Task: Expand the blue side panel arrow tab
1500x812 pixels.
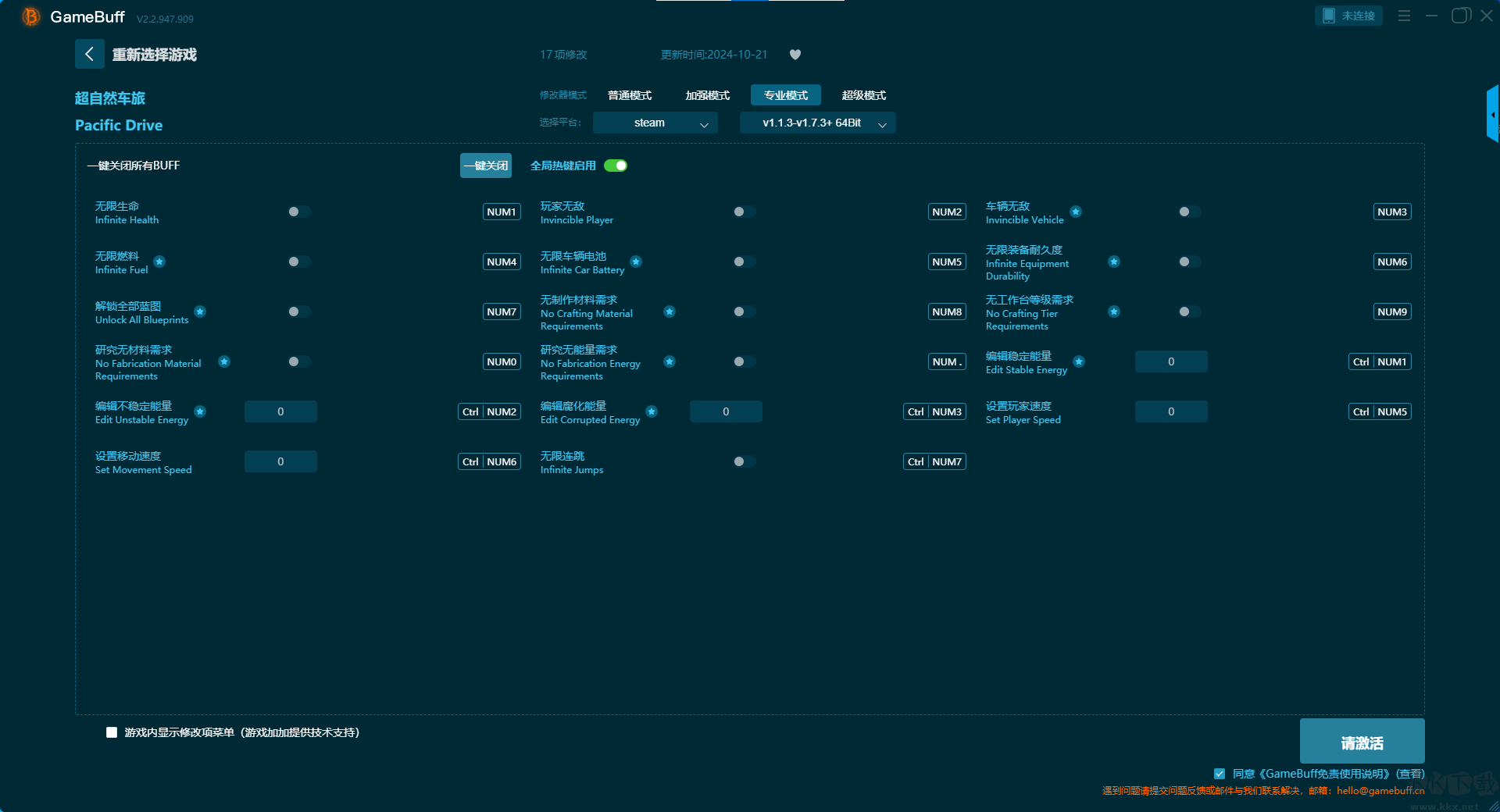Action: (1492, 115)
